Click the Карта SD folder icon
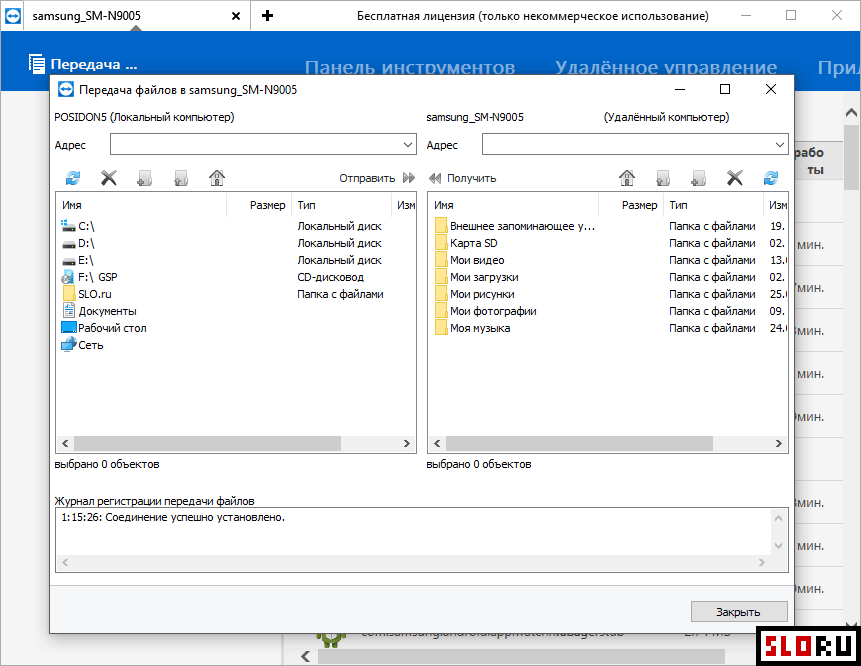Image resolution: width=861 pixels, height=666 pixels. click(441, 243)
